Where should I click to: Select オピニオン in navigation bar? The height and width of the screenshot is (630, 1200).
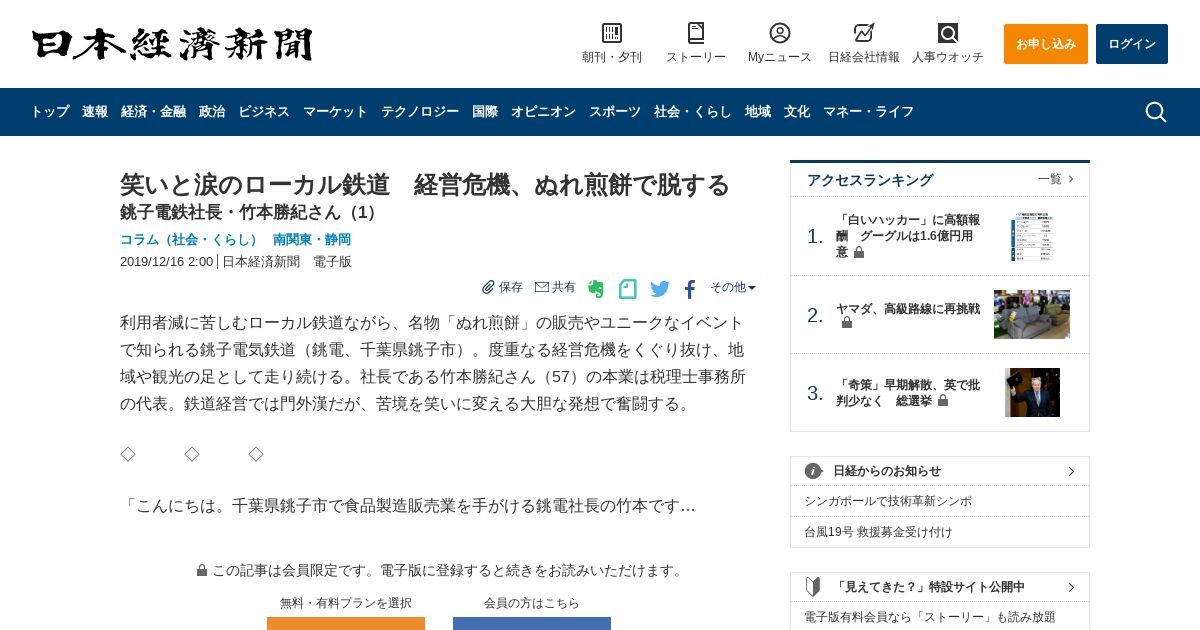point(543,112)
